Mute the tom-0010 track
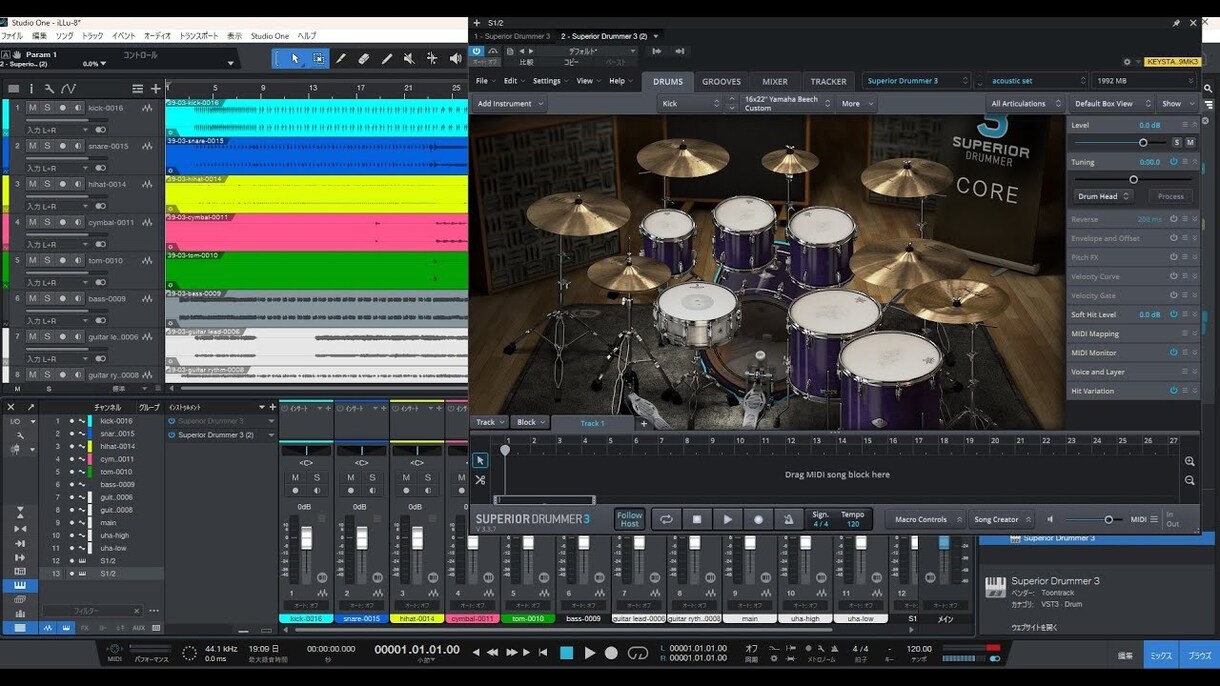Viewport: 1220px width, 686px height. coord(32,260)
